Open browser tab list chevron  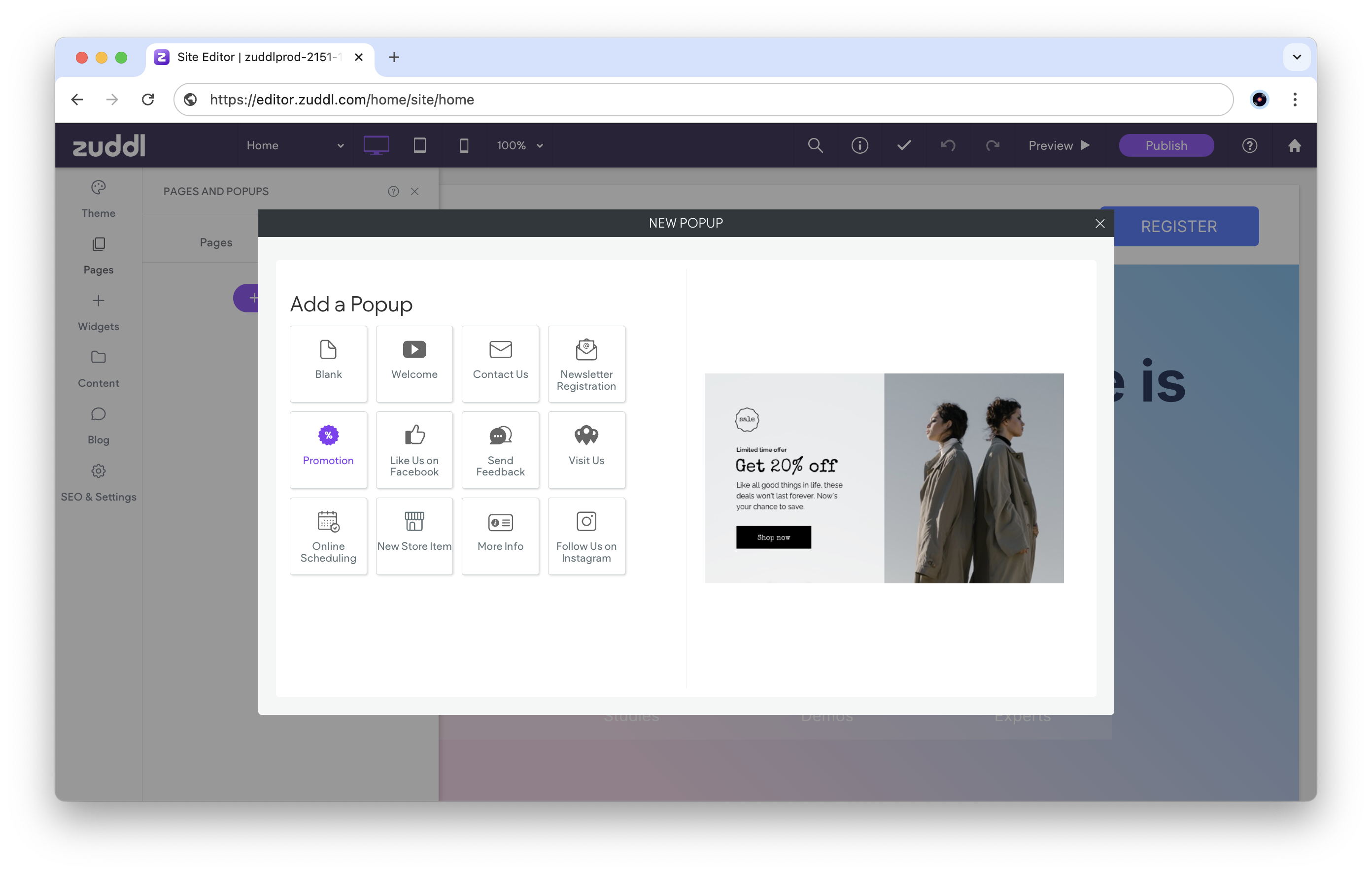[1296, 57]
